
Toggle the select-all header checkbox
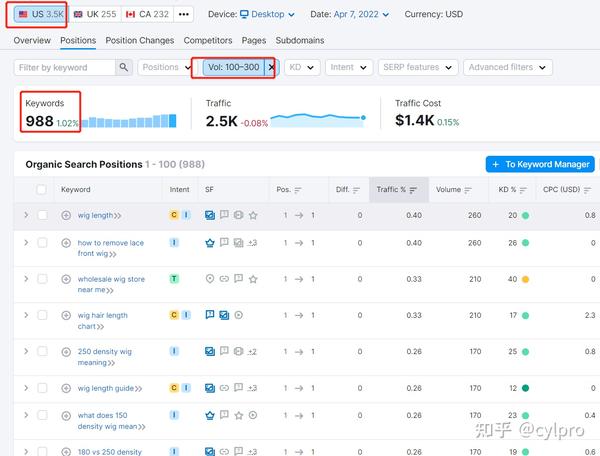pos(41,189)
